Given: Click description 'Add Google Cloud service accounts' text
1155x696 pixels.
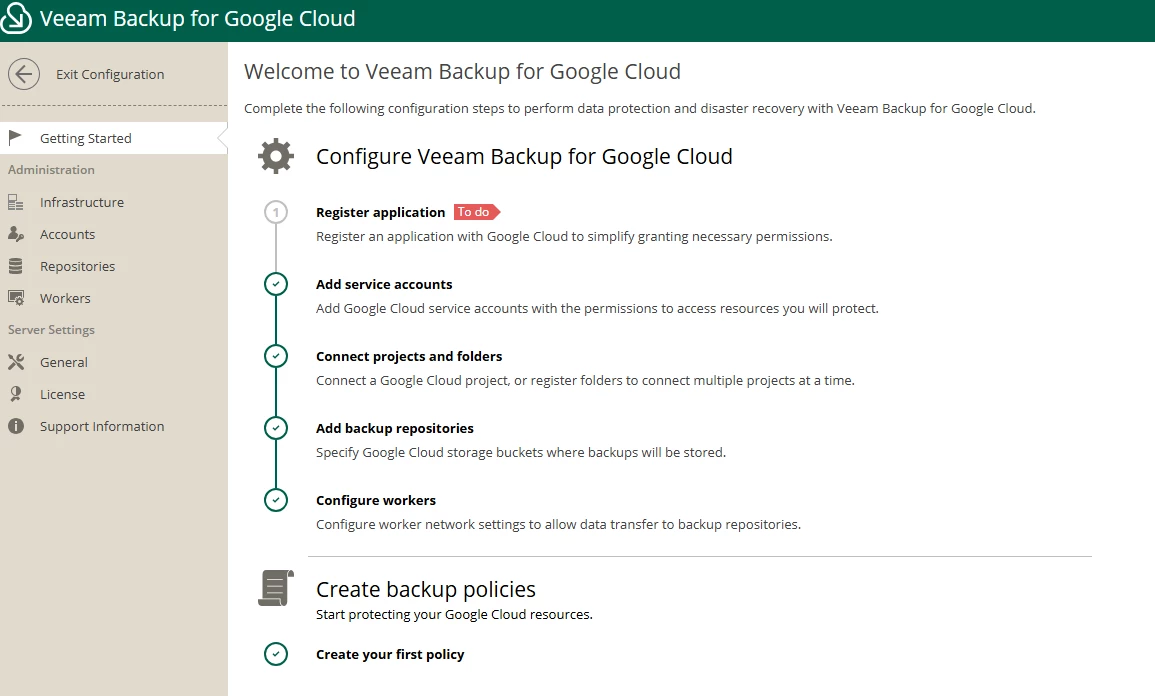Looking at the screenshot, I should 597,309.
